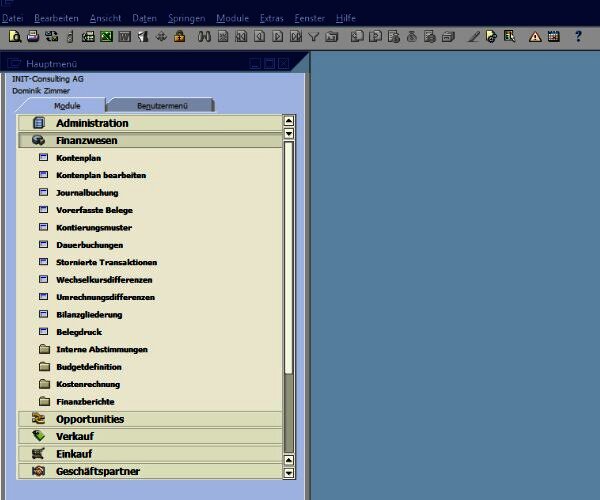Open the Extras menu
This screenshot has height=500, width=600.
coord(271,19)
